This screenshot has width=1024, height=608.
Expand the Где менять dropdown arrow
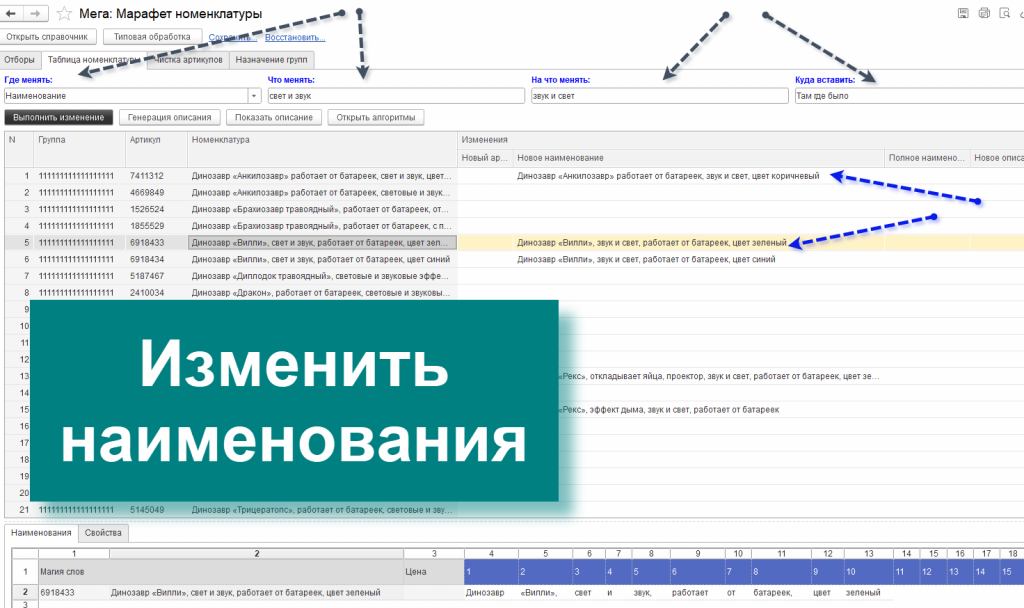[x=254, y=96]
